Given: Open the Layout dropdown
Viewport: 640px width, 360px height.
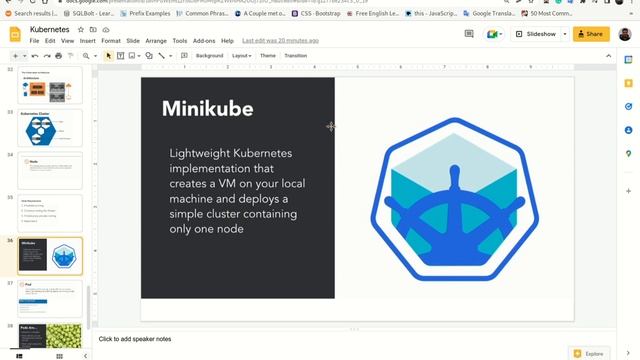Looking at the screenshot, I should point(241,56).
